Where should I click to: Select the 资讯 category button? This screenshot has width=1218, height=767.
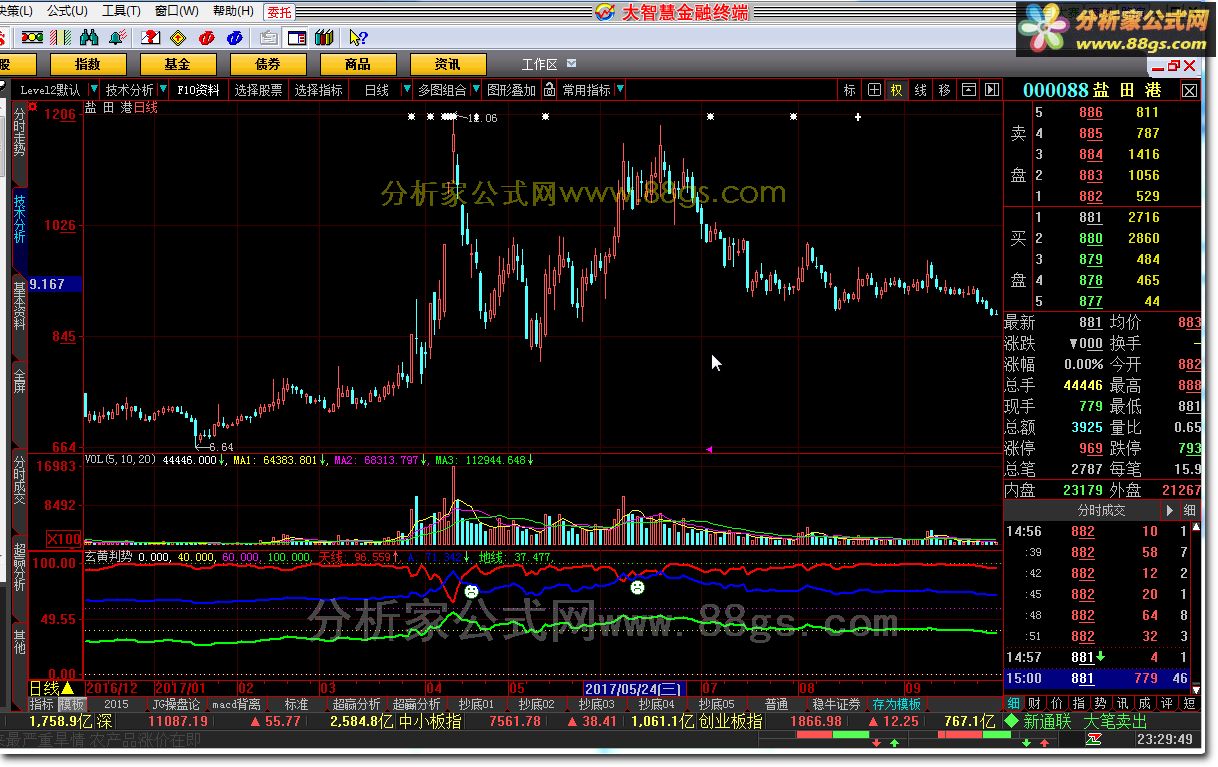[448, 64]
